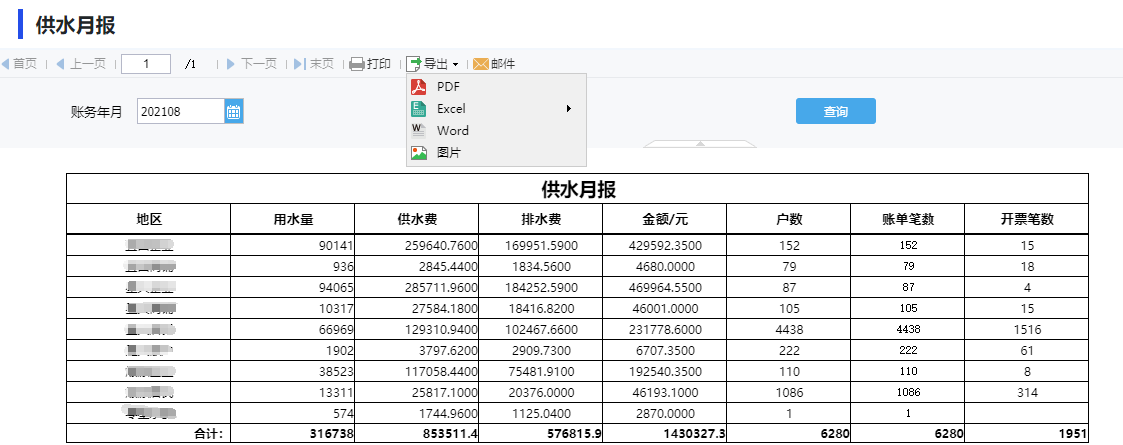Click the 户数 column header
1123x445 pixels.
[x=789, y=219]
